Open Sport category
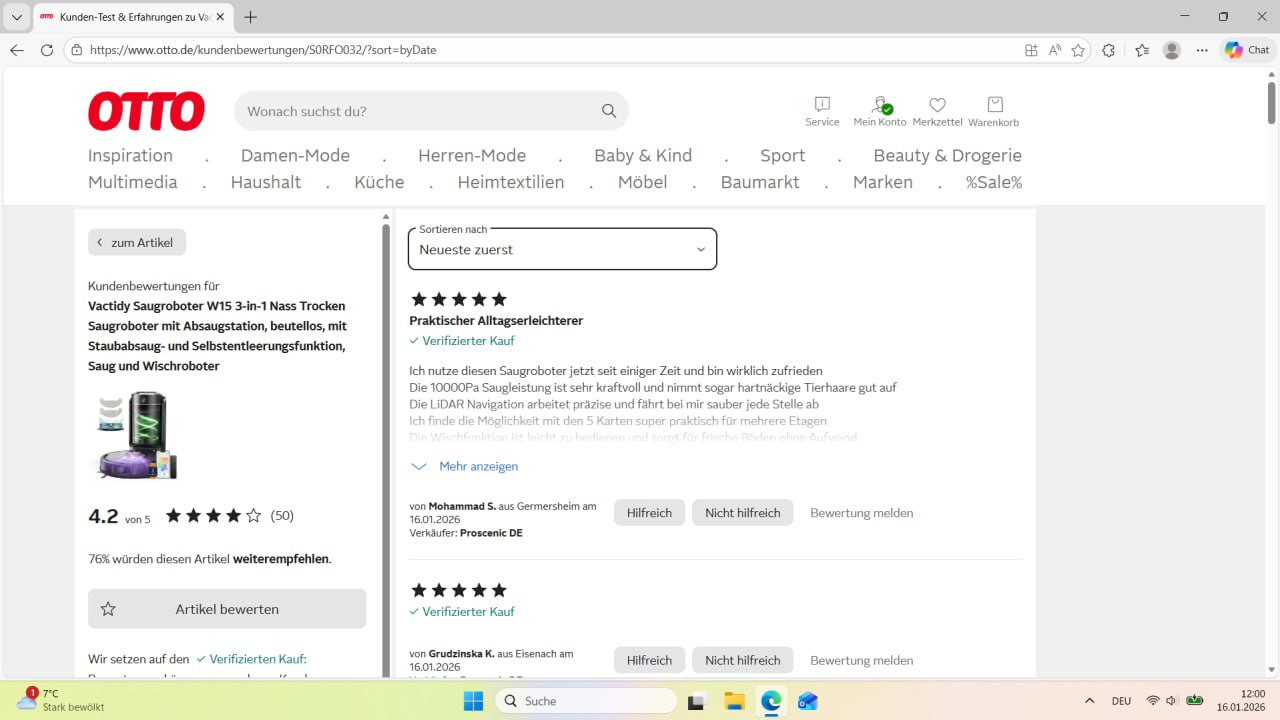The width and height of the screenshot is (1280, 720). 782,155
